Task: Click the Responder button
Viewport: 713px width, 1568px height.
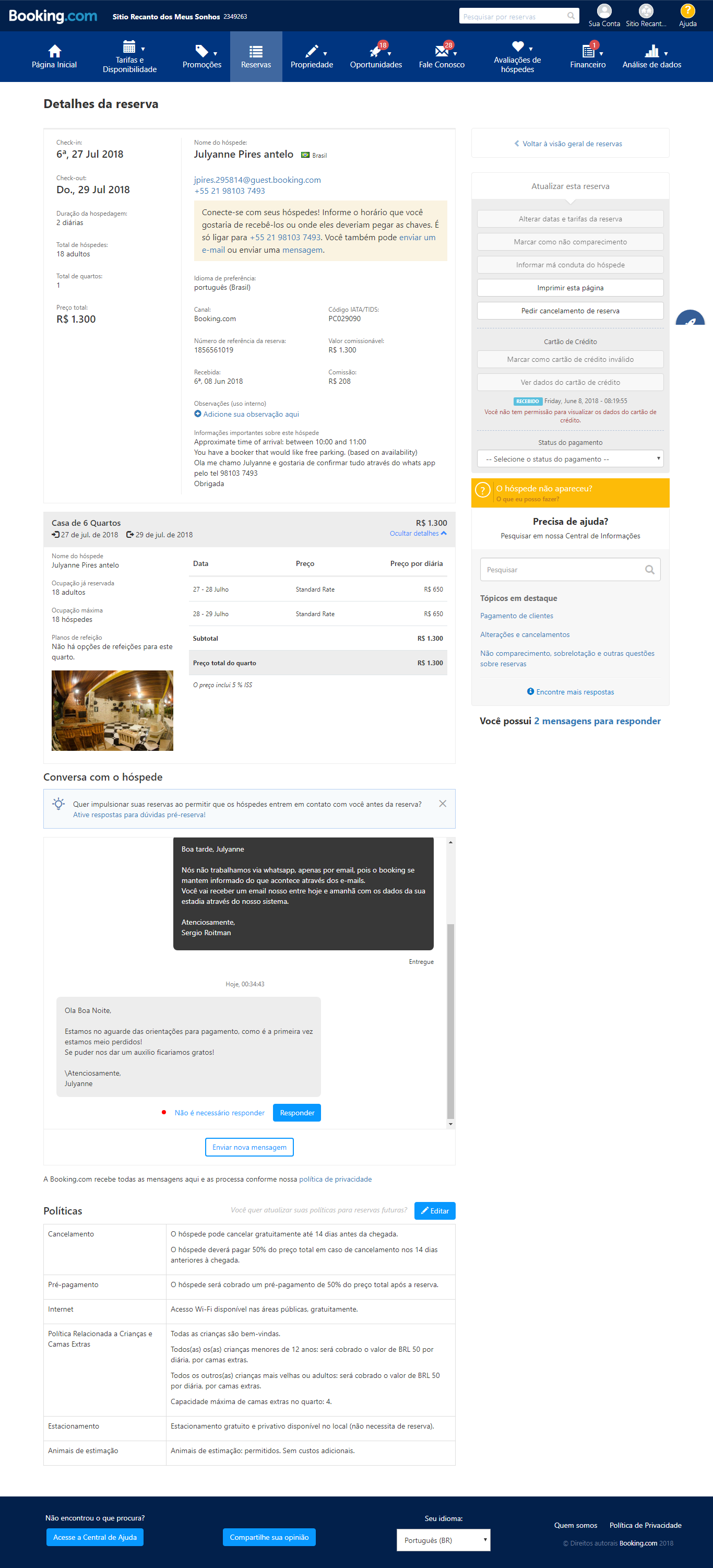Action: click(297, 1113)
